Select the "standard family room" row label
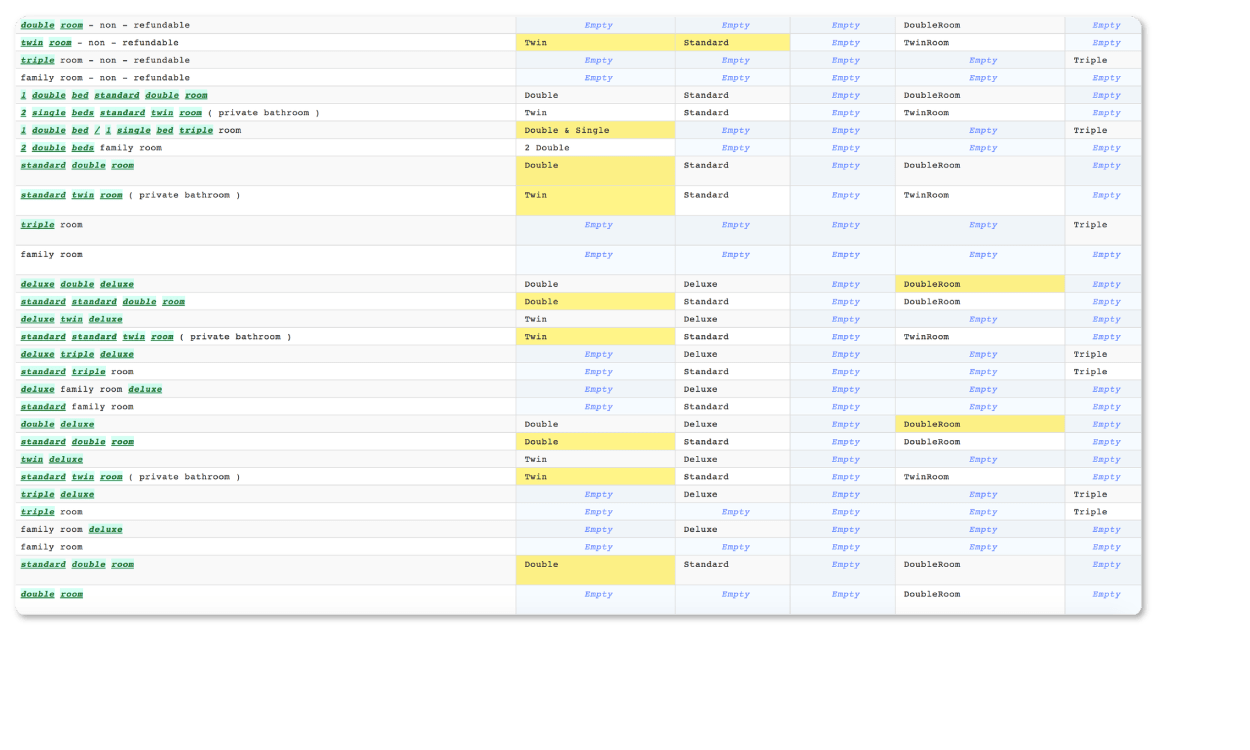1250x750 pixels. 77,407
